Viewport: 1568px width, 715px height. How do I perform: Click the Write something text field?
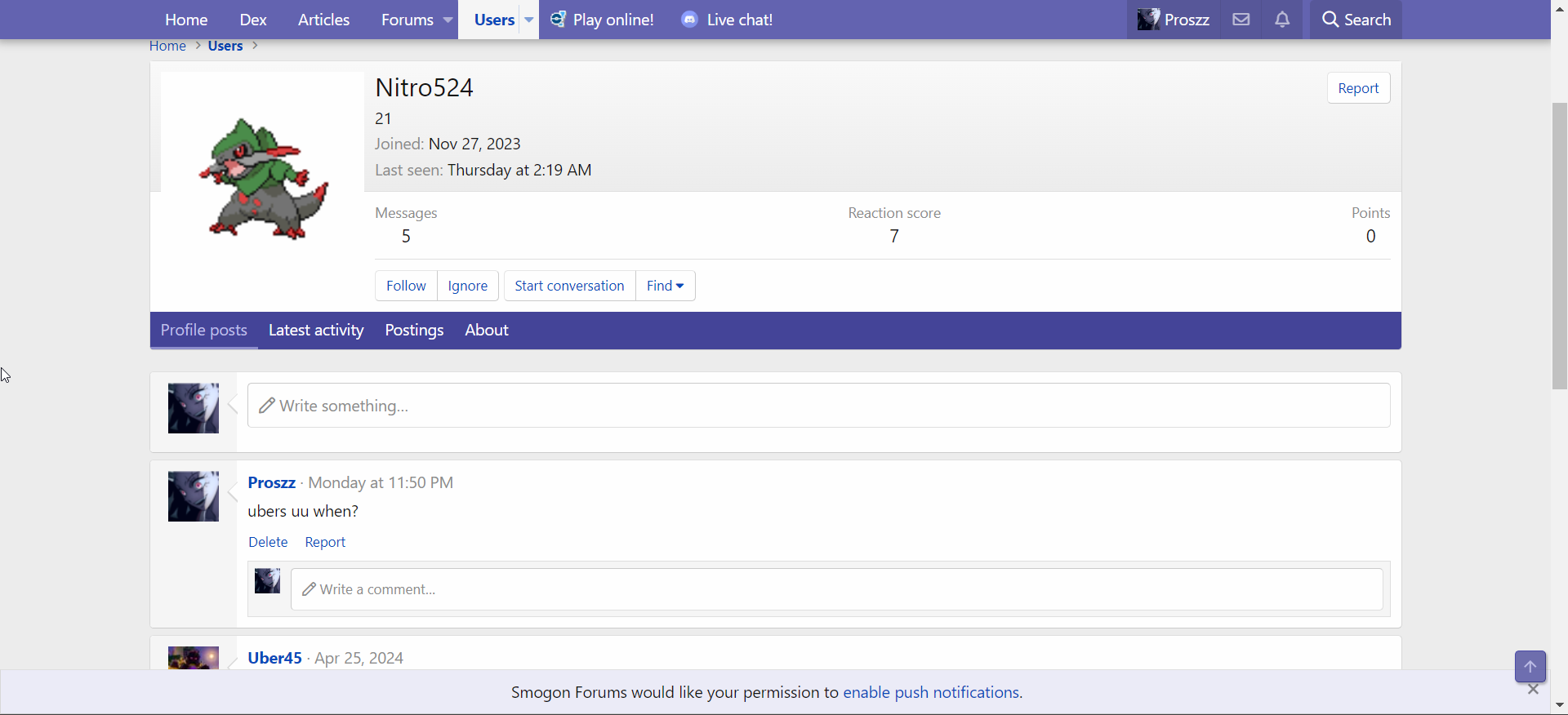818,406
